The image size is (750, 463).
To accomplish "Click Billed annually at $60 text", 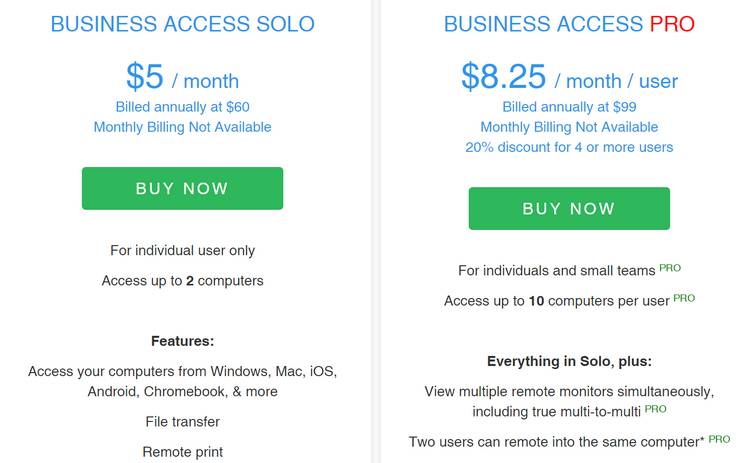I will point(182,107).
